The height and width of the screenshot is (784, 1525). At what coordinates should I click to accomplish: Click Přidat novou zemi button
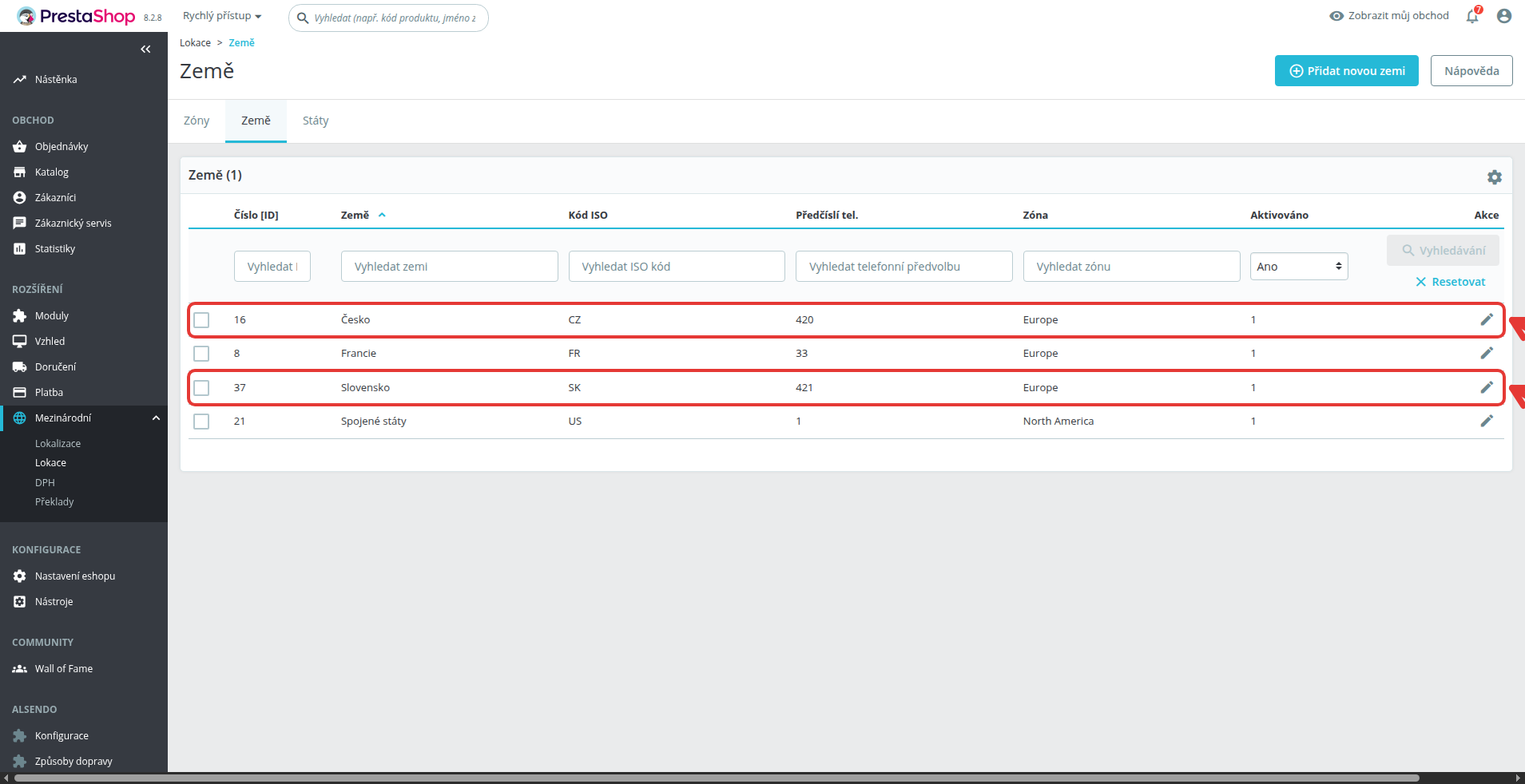(1347, 71)
